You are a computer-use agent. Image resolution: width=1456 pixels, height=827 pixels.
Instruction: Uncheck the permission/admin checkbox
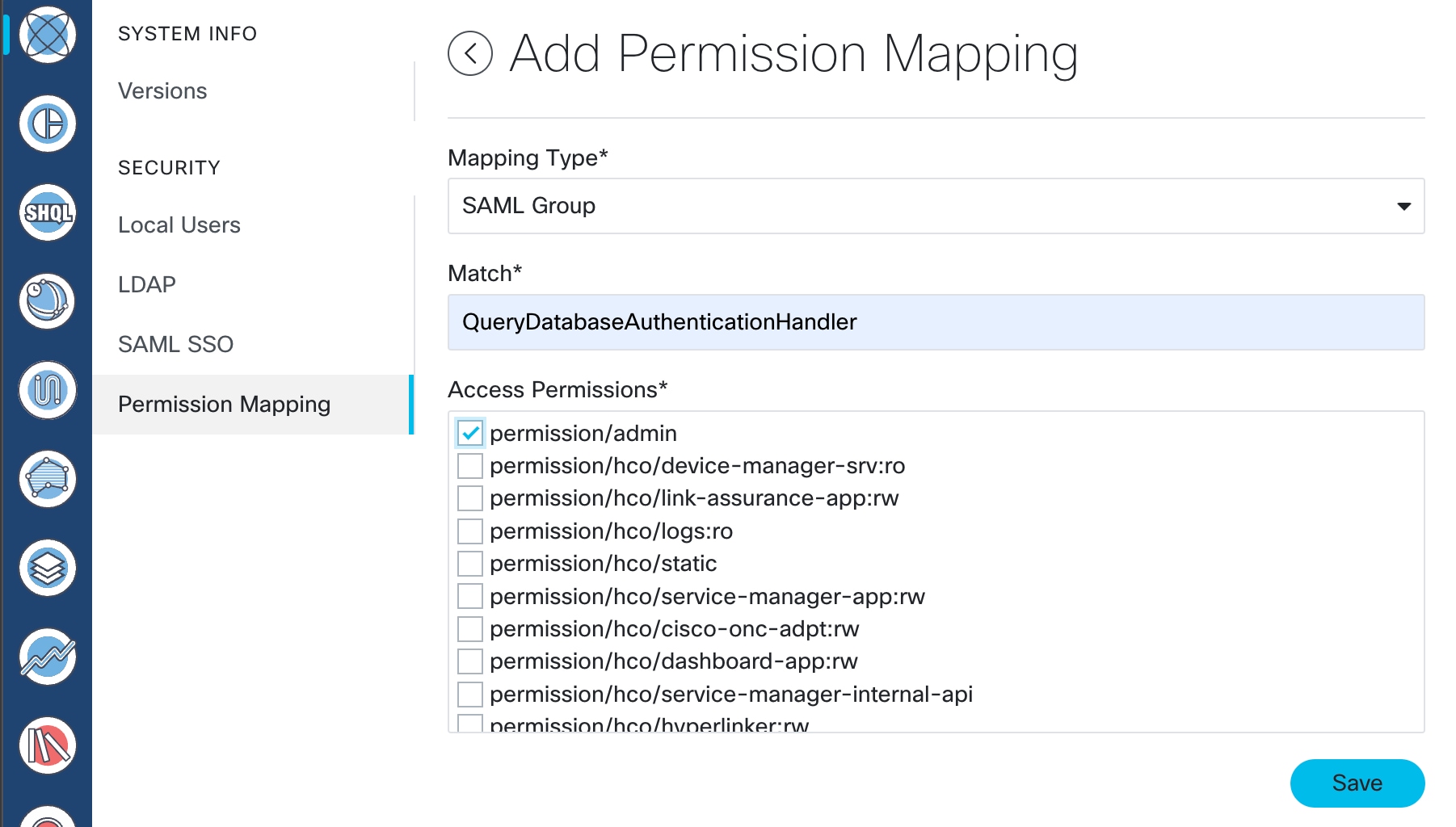point(470,433)
